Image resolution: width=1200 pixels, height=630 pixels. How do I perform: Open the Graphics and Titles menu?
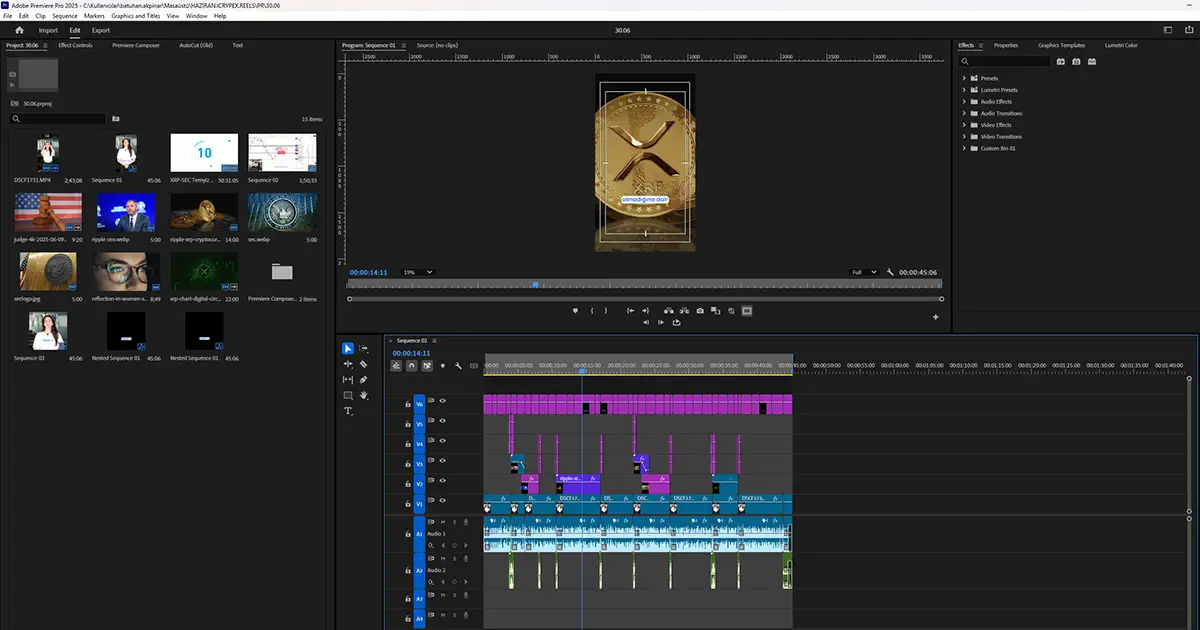point(135,16)
